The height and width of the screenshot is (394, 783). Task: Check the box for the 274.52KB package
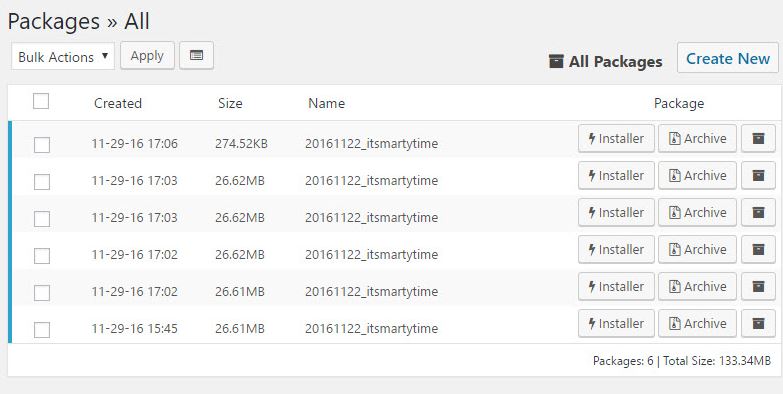coord(42,145)
